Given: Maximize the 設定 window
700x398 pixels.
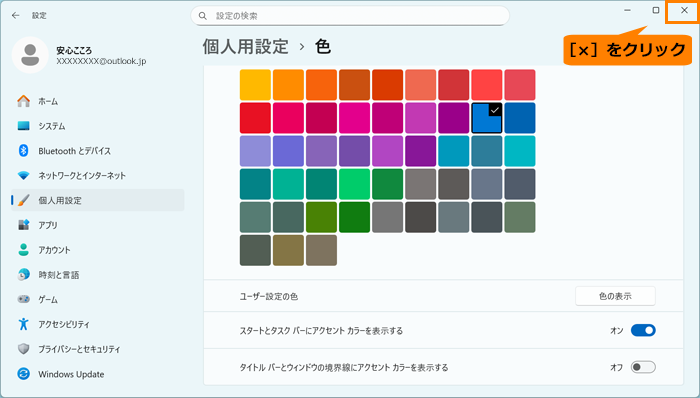Looking at the screenshot, I should (x=656, y=10).
